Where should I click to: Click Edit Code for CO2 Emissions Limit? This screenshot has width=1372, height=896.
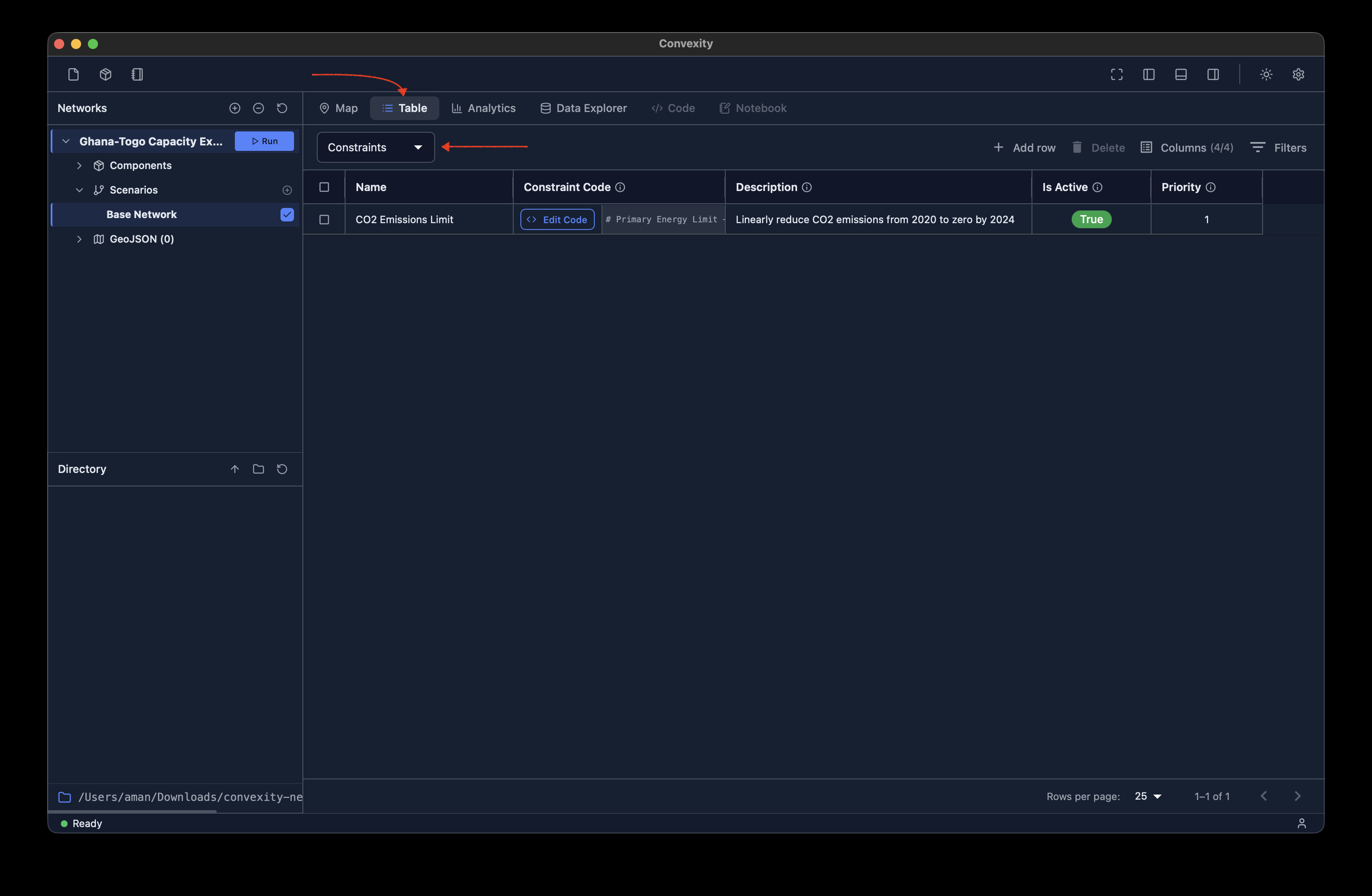[557, 220]
